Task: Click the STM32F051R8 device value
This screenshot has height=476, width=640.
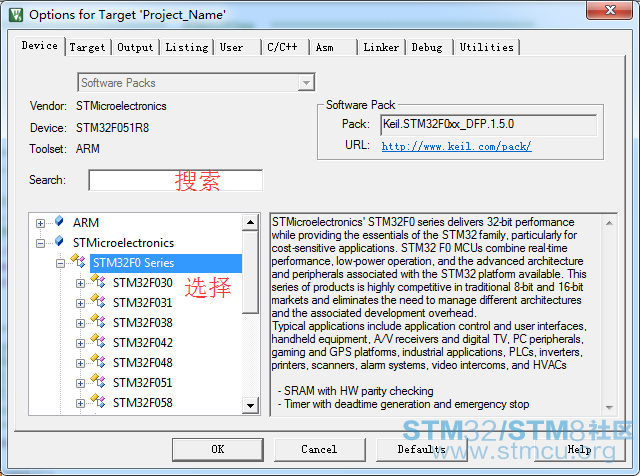Action: 113,128
